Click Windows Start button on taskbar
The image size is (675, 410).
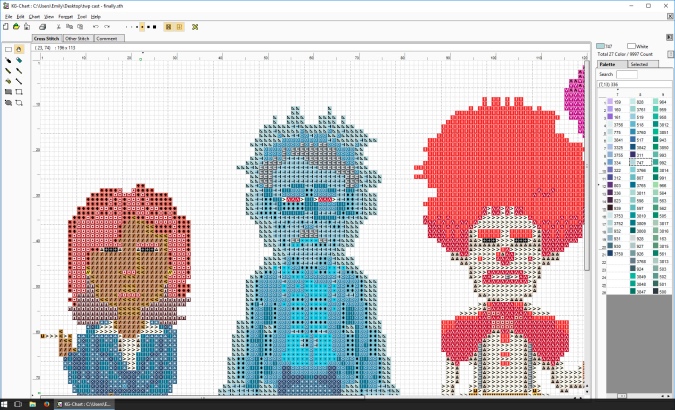coord(5,404)
